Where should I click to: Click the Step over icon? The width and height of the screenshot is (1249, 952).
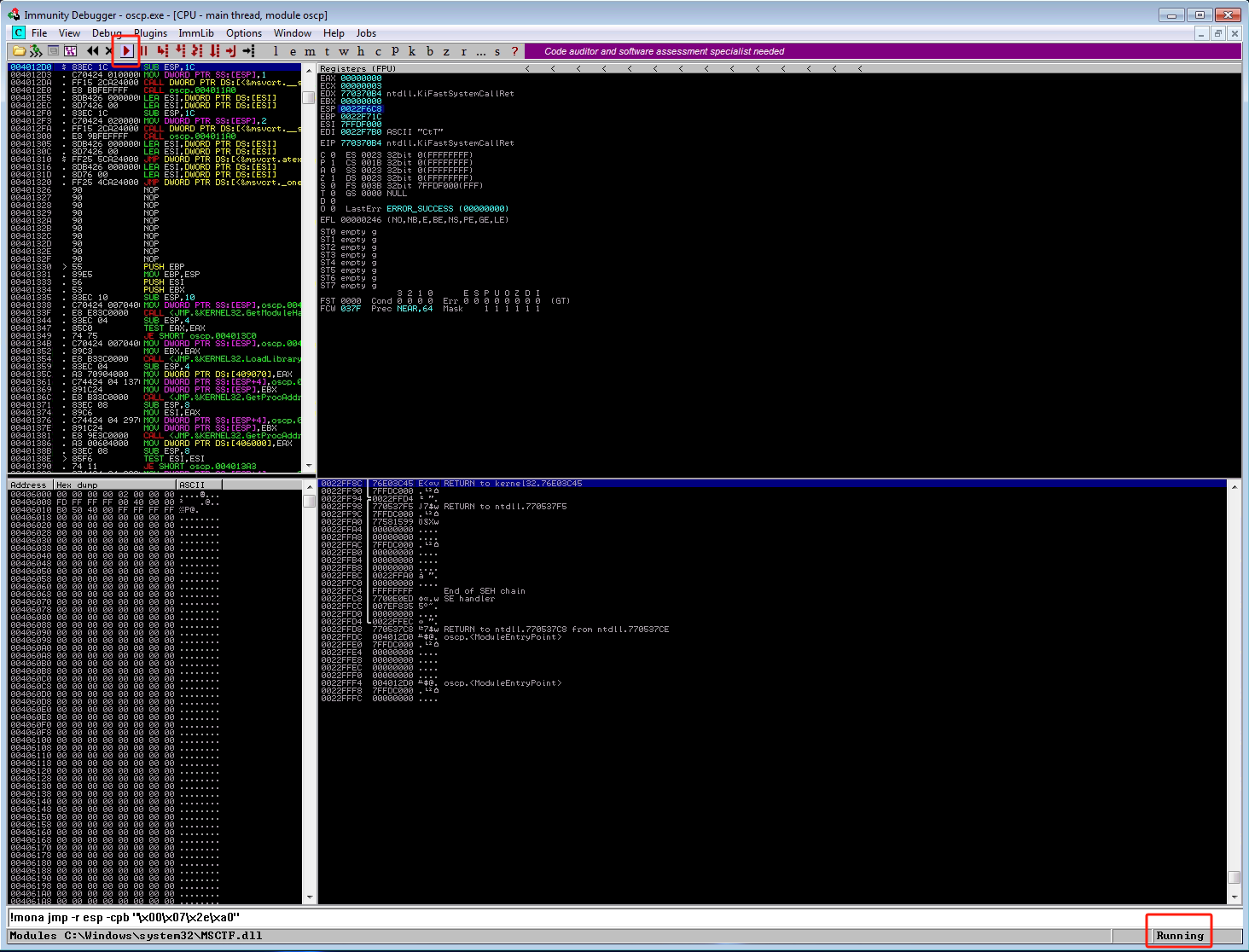[x=180, y=51]
